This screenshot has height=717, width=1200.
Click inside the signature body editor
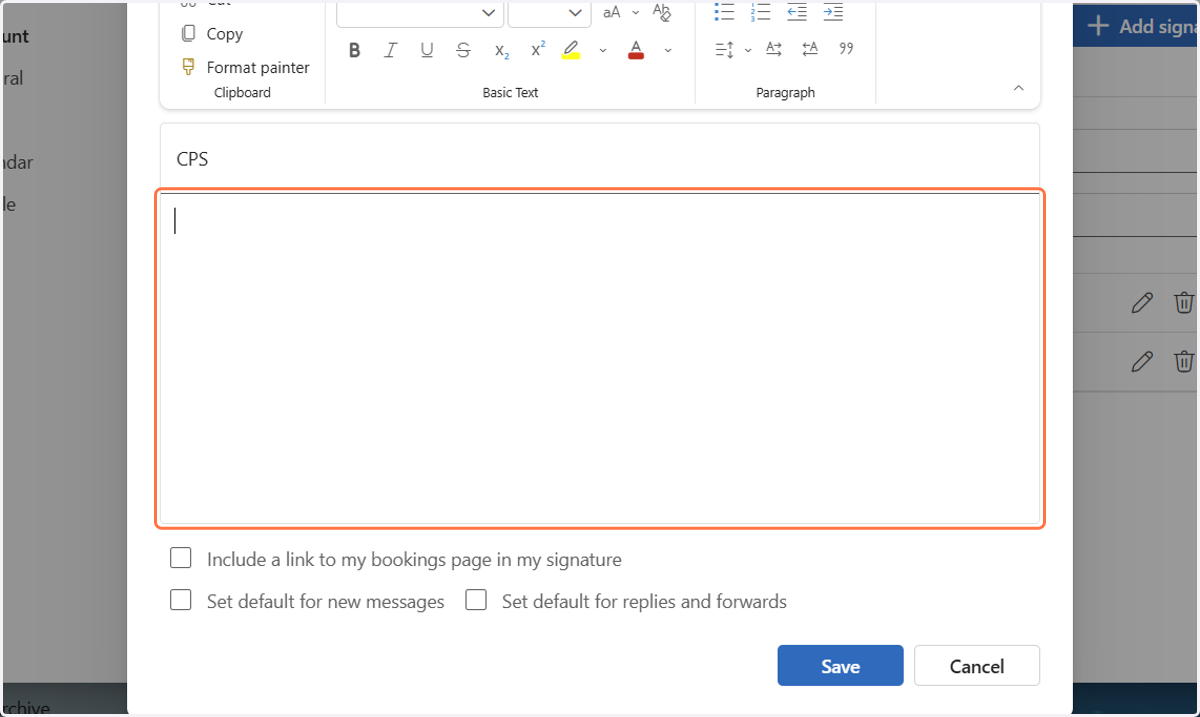coord(600,358)
